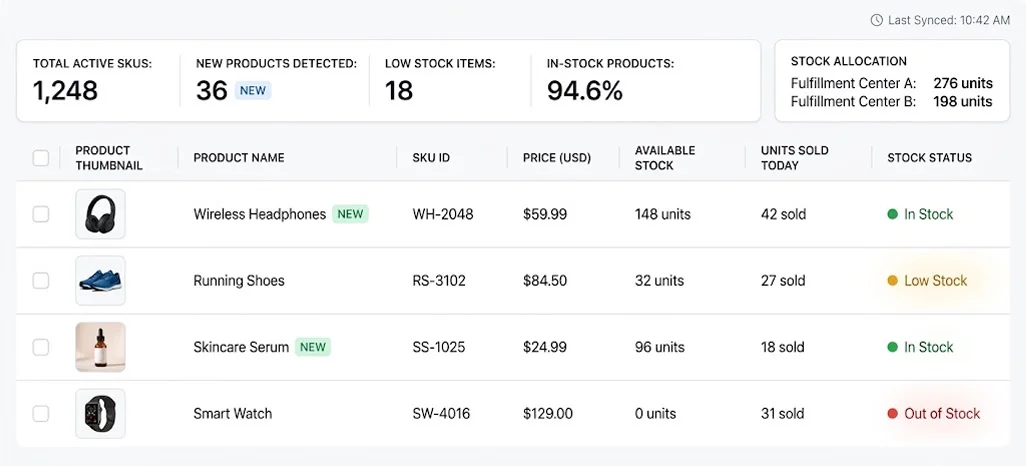Open the Skincare Serum product thumbnail
The height and width of the screenshot is (466, 1026).
point(100,347)
